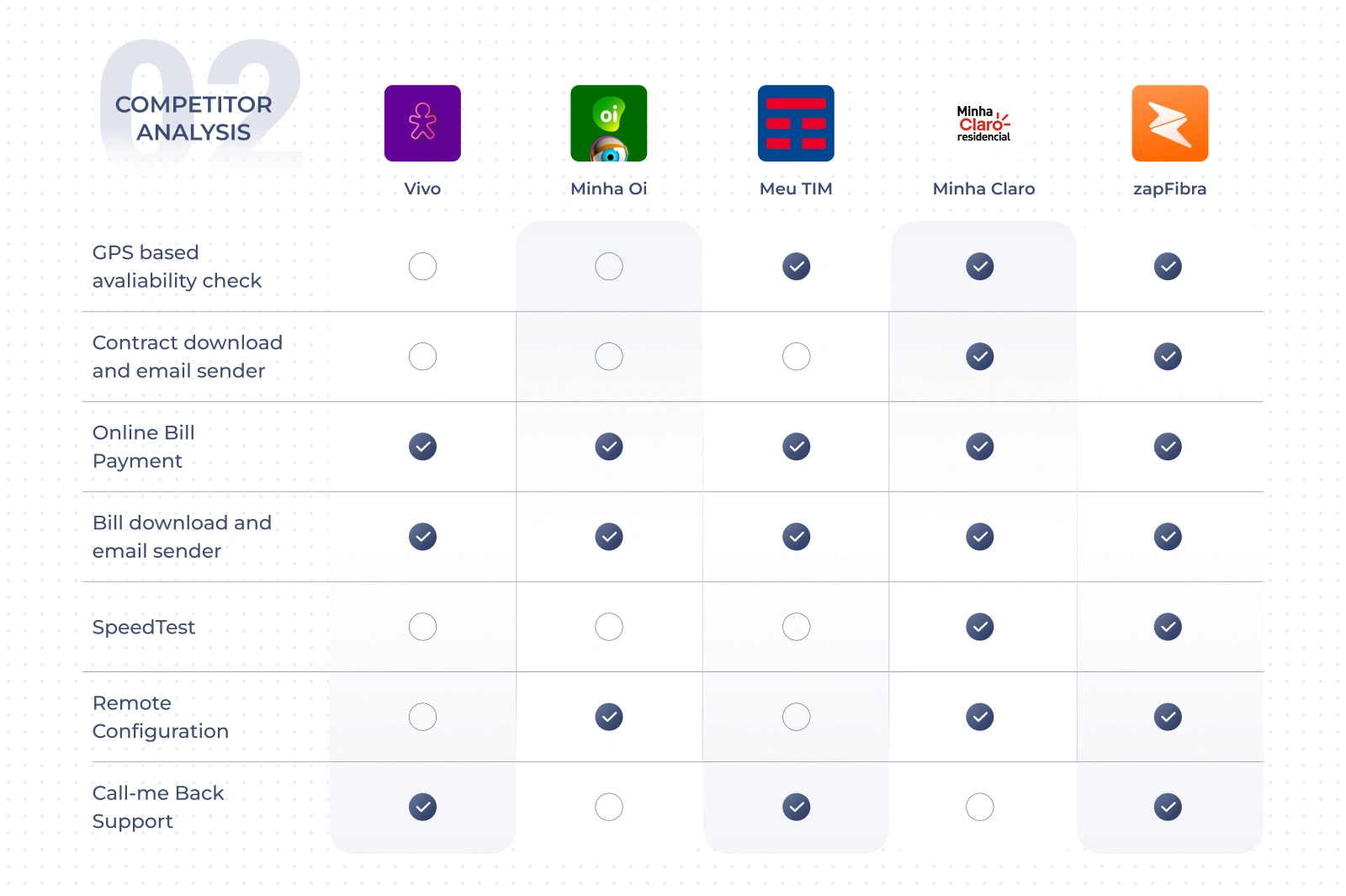The width and height of the screenshot is (1346, 896).
Task: Open the Minha Claro residencial logo
Action: point(983,124)
